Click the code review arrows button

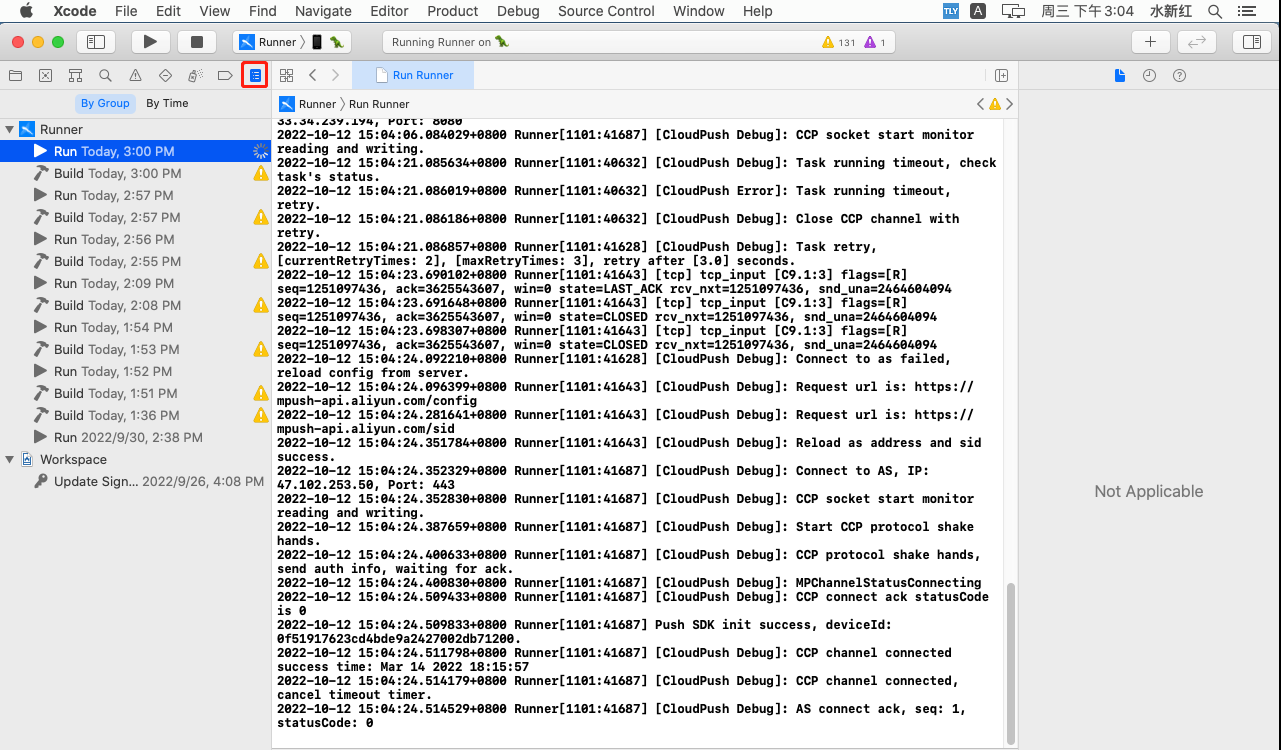tap(1197, 42)
